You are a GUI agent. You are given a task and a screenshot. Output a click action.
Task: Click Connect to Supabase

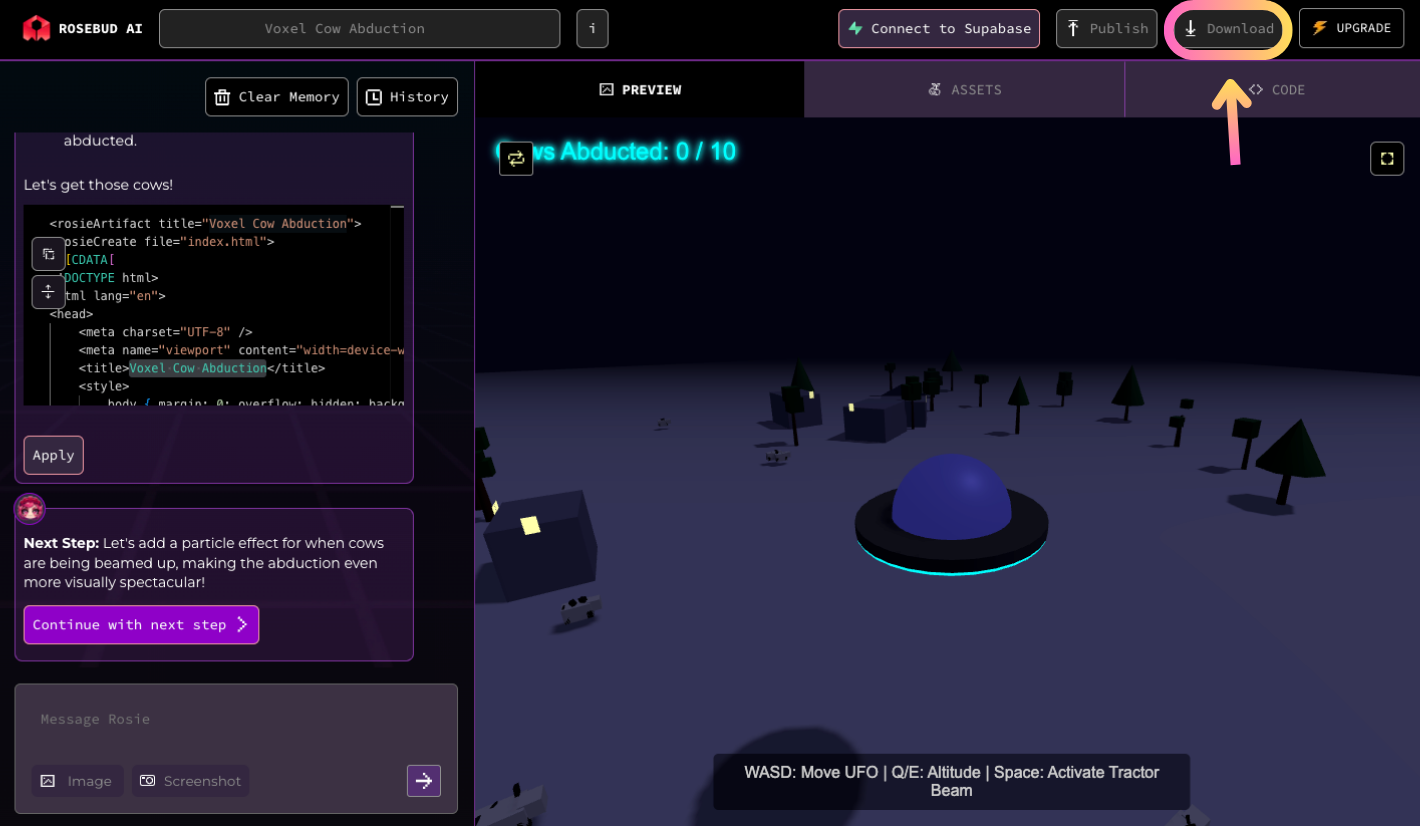[939, 29]
